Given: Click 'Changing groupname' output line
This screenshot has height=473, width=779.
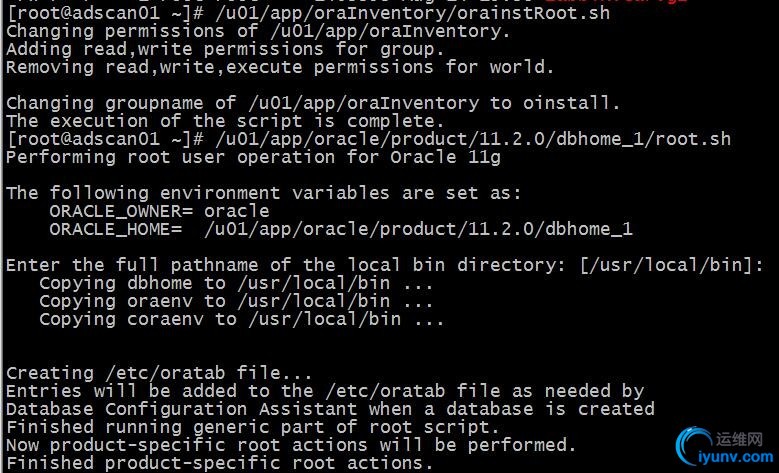Looking at the screenshot, I should click(313, 103).
